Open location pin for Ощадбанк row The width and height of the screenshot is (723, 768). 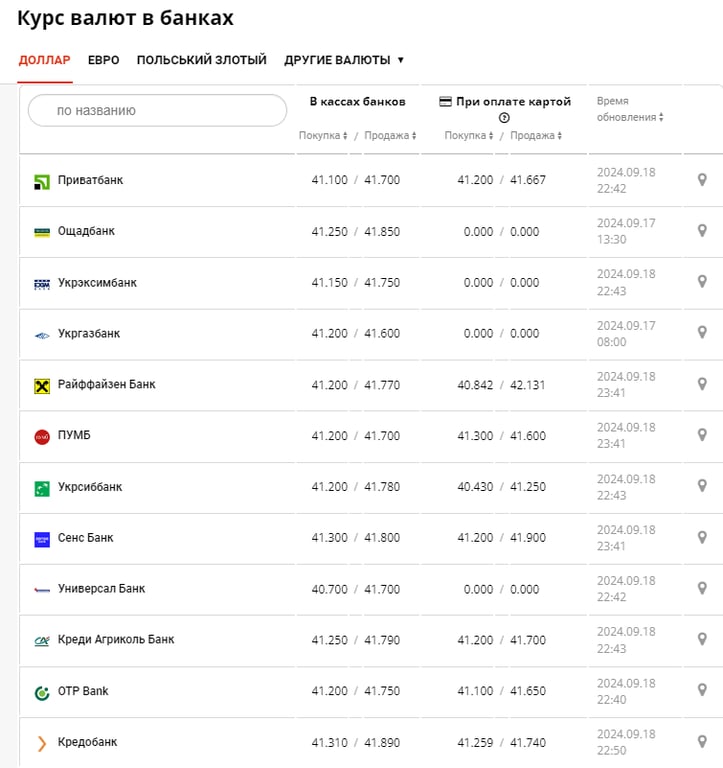coord(702,231)
